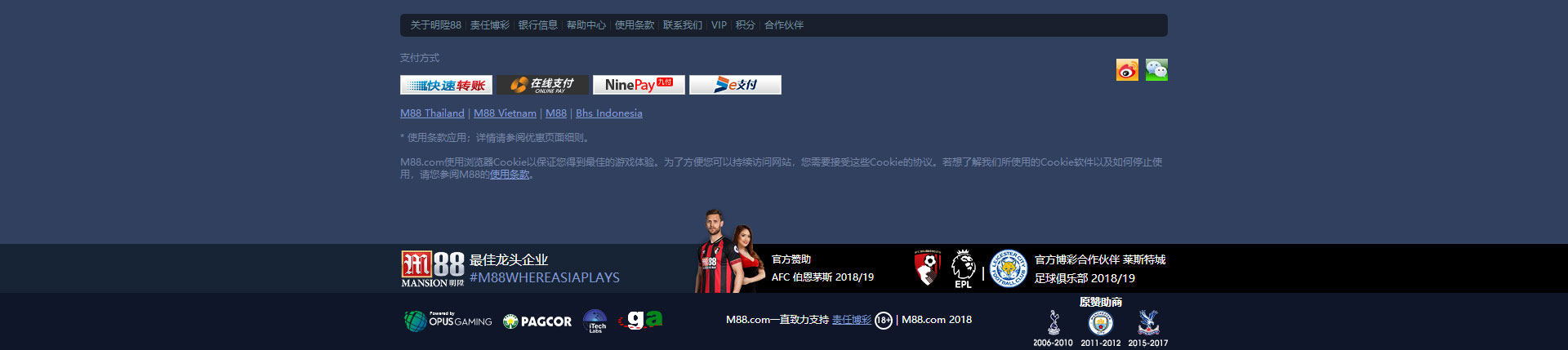Click the iTech Labs logo
The width and height of the screenshot is (1568, 350).
click(595, 321)
